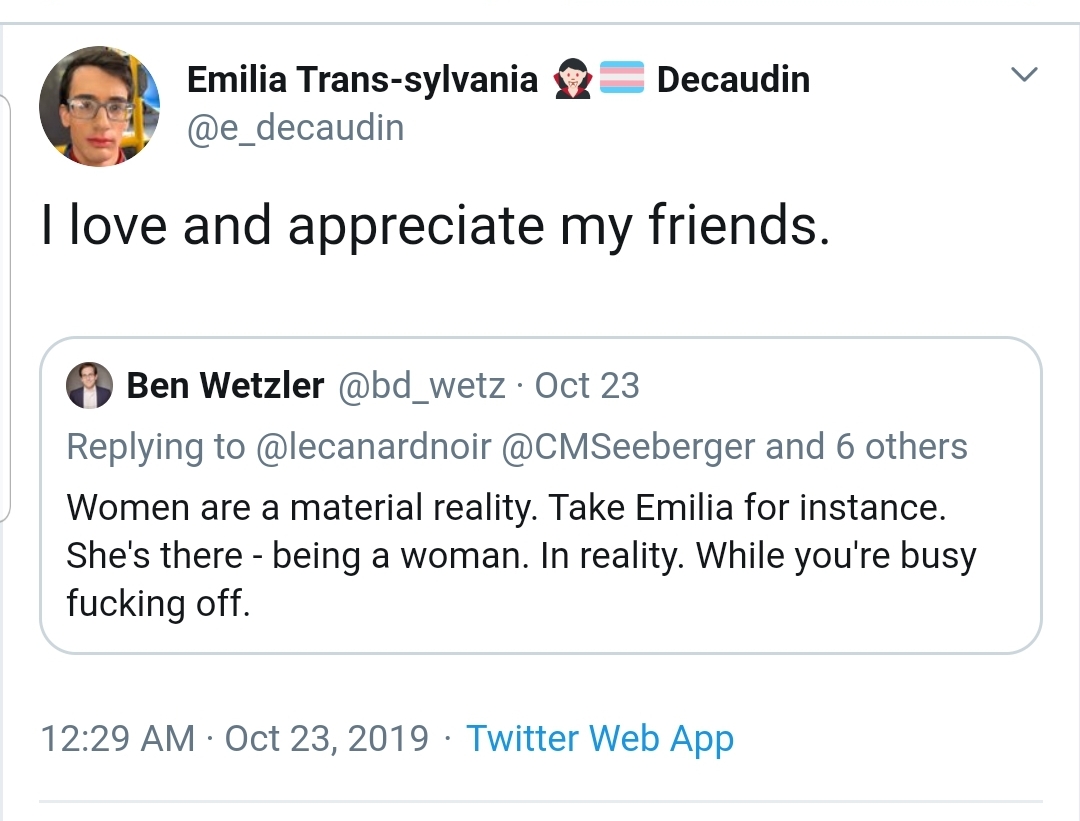
Task: Click the display name Emilia Trans-sylvania
Action: click(x=362, y=80)
